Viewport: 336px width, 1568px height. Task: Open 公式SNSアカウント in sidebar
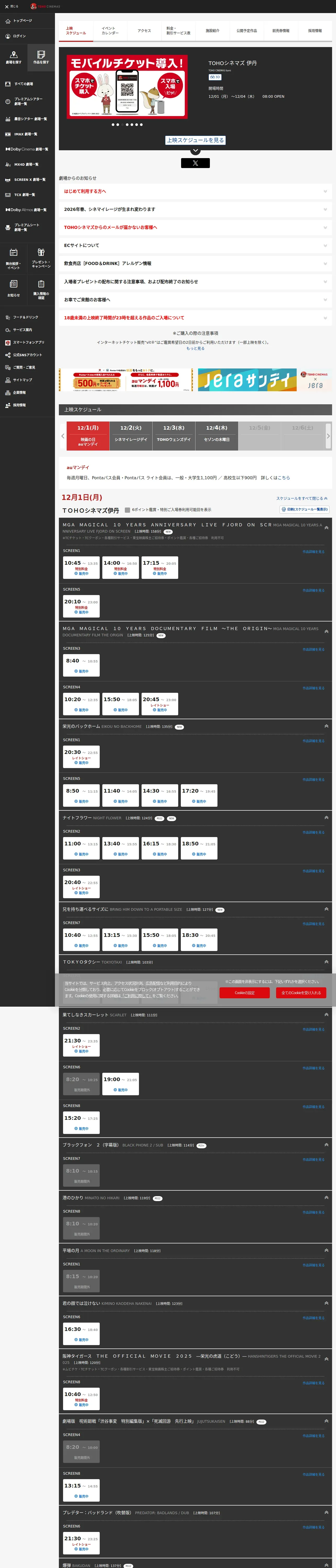24,355
